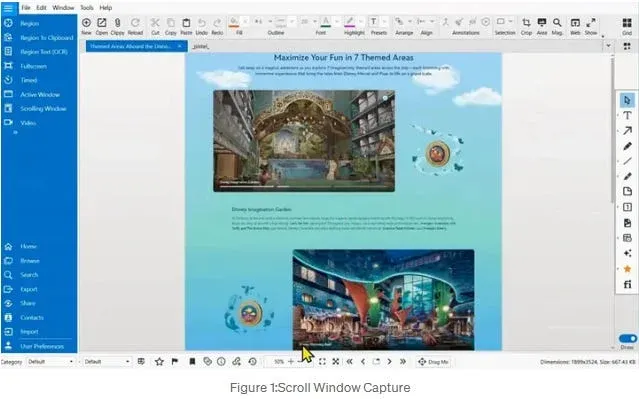Image resolution: width=639 pixels, height=399 pixels.
Task: Open the Window menu
Action: pos(63,8)
